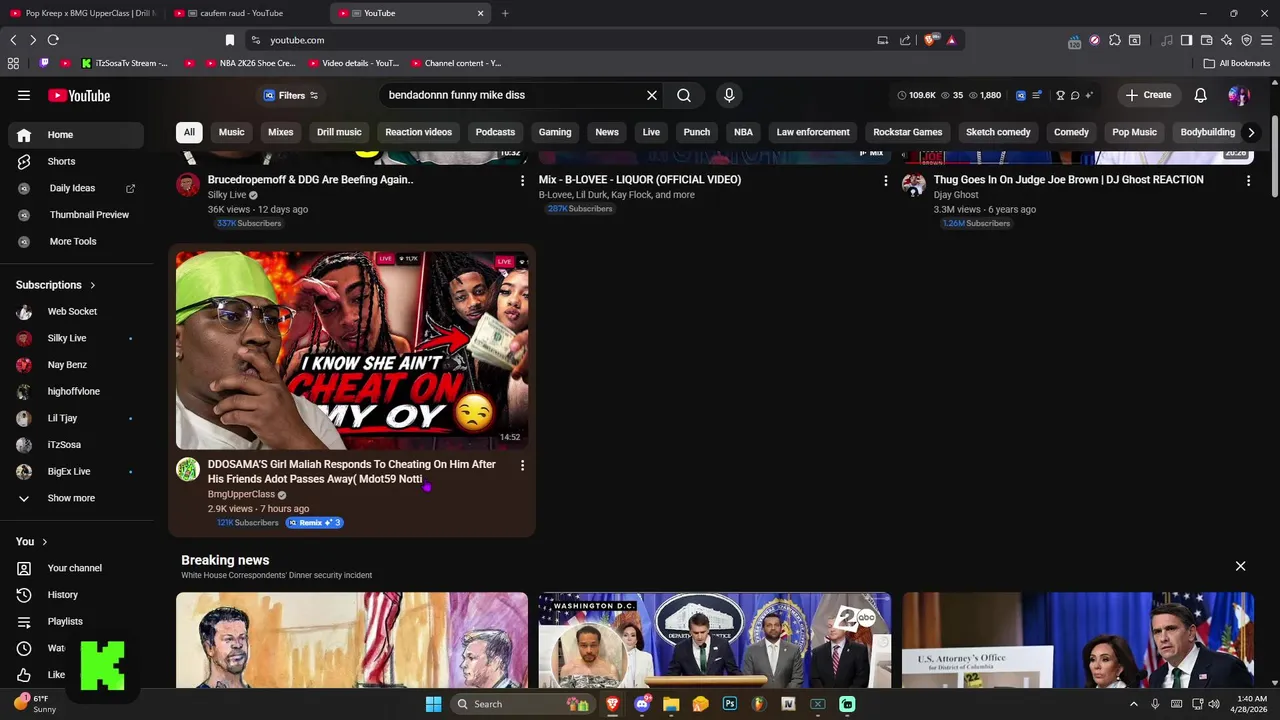The height and width of the screenshot is (720, 1280).
Task: Expand the You section chevron
Action: [44, 542]
